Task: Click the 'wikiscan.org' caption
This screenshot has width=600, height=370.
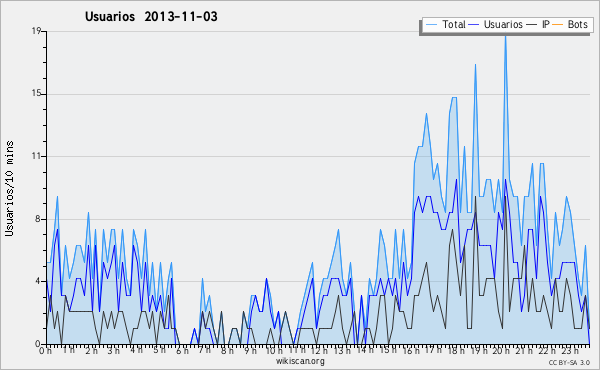Action: 300,361
